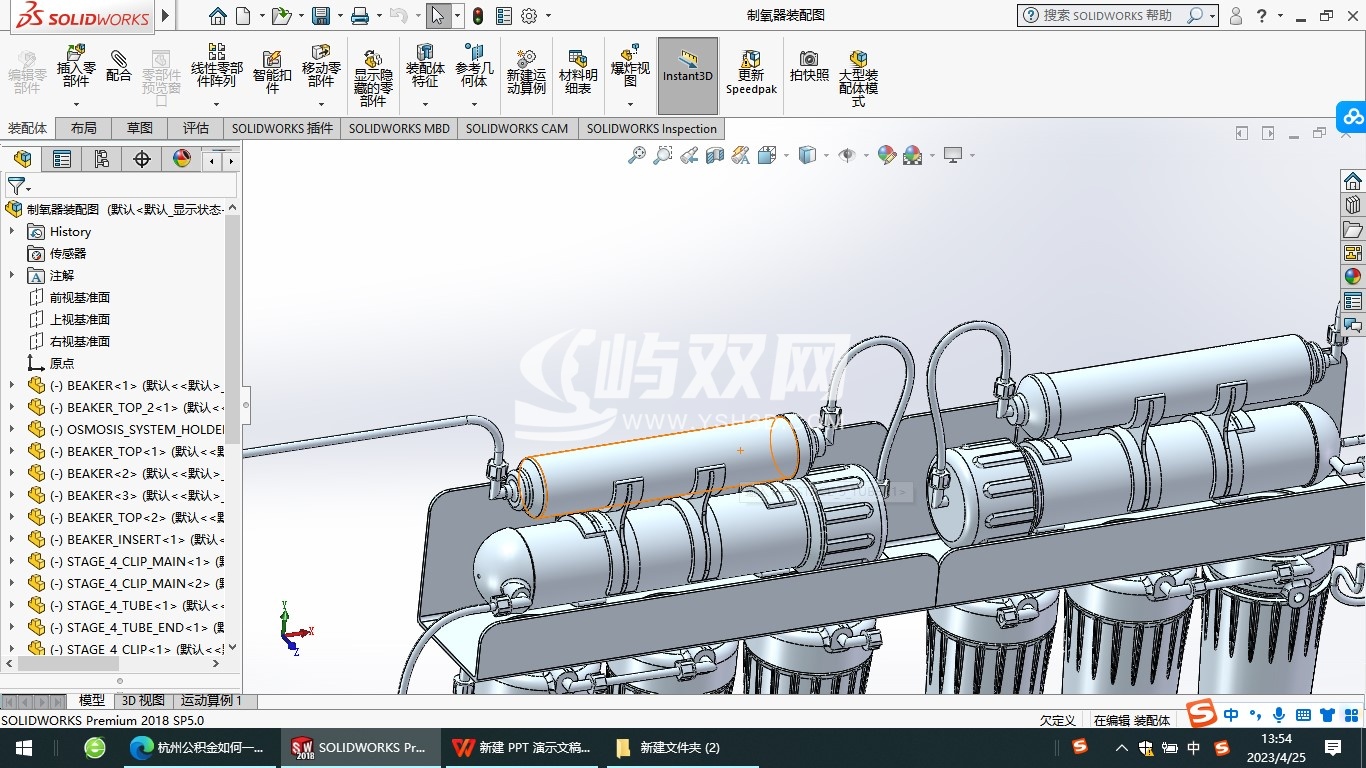Click the Update Speedpak icon
The height and width of the screenshot is (768, 1366).
[x=751, y=70]
